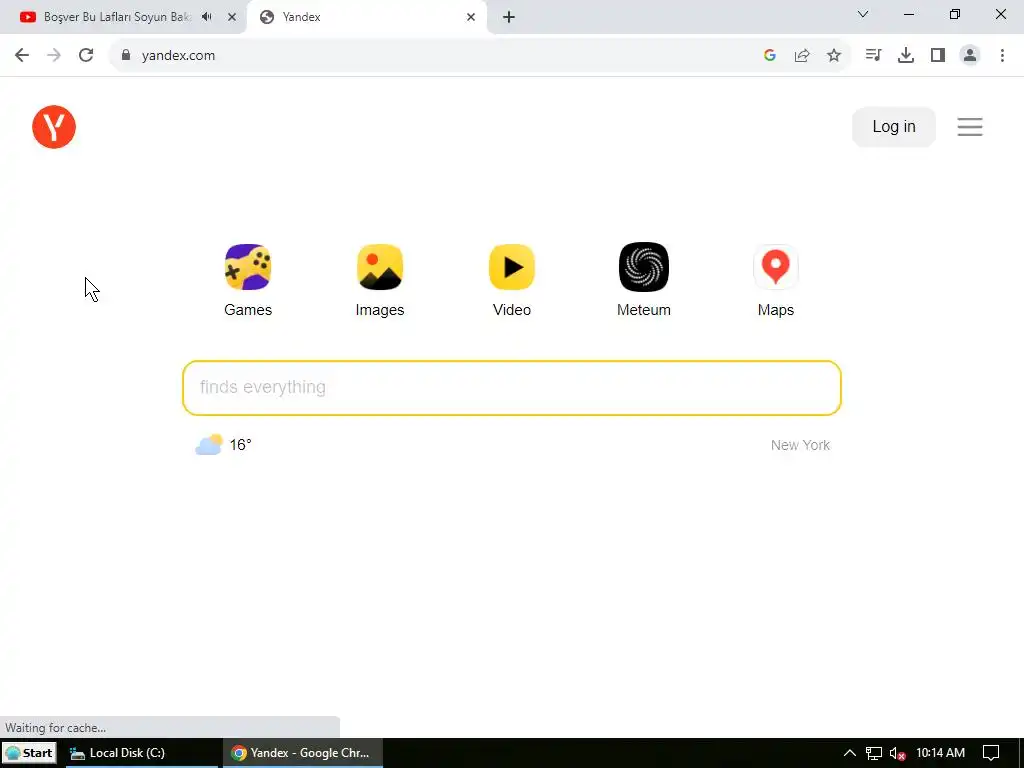Select the Yandex tab
This screenshot has width=1024, height=768.
pyautogui.click(x=366, y=17)
